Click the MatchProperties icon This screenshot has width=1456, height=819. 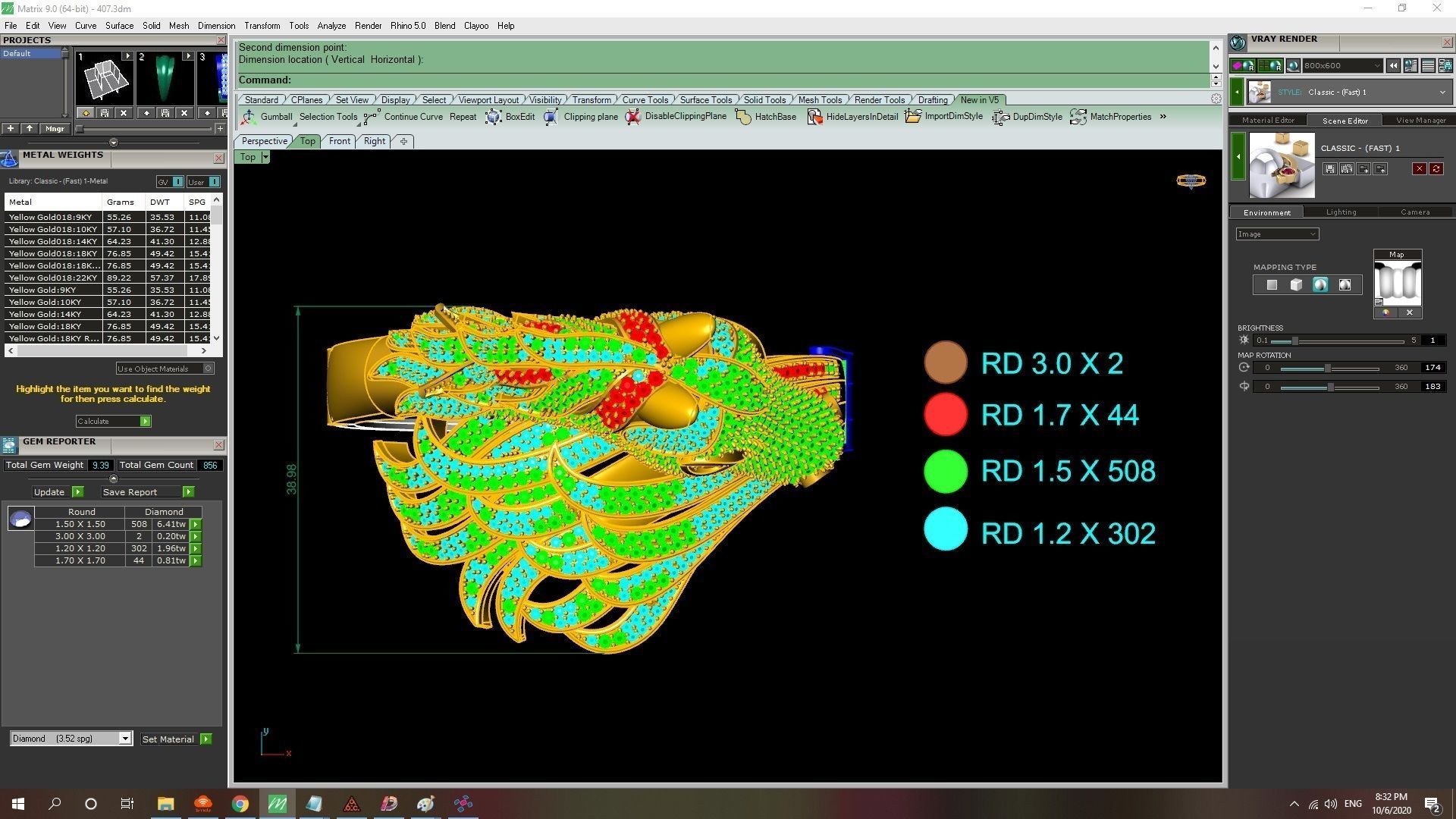coord(1078,117)
